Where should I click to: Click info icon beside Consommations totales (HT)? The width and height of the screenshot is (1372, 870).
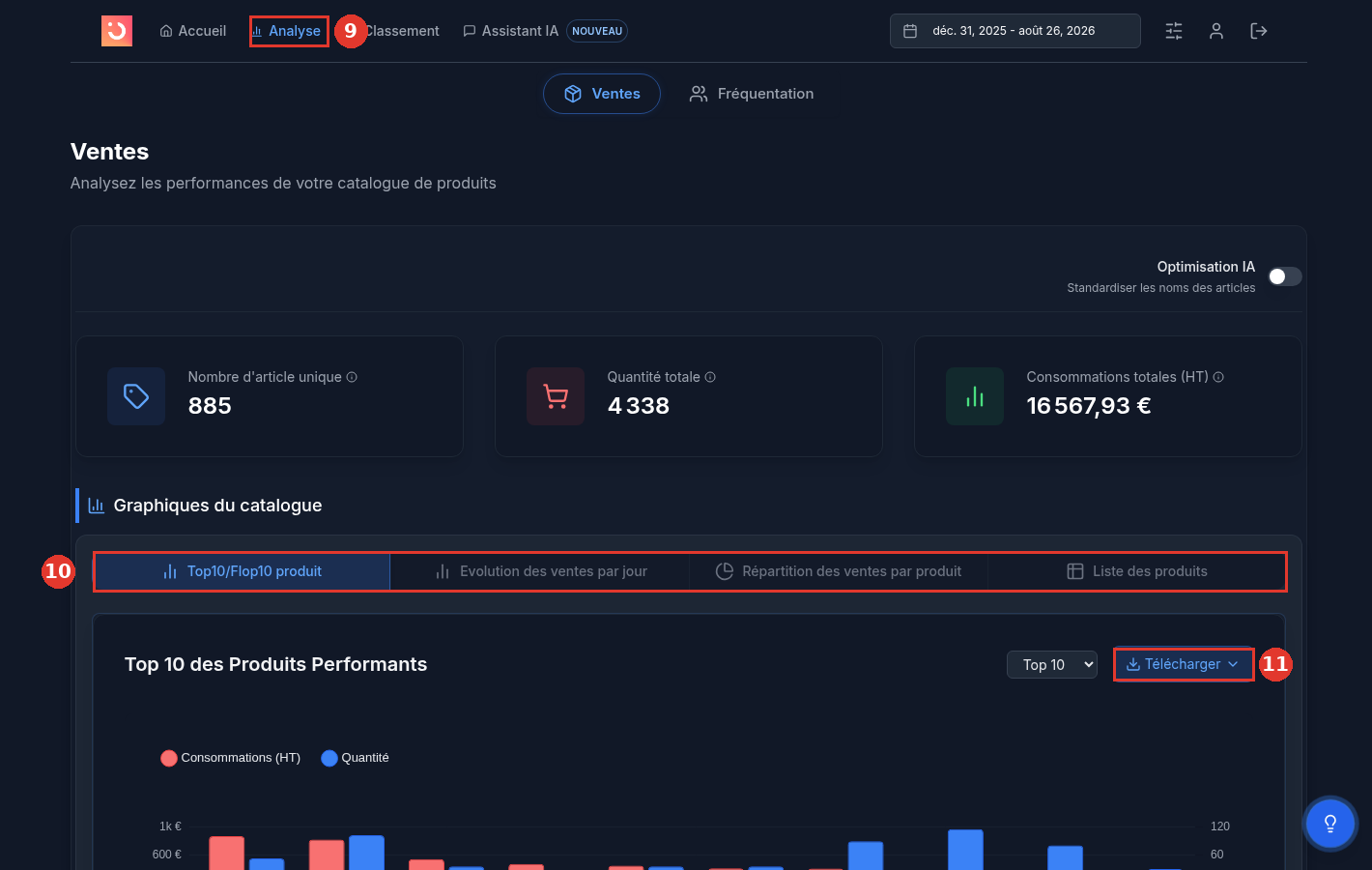tap(1218, 377)
